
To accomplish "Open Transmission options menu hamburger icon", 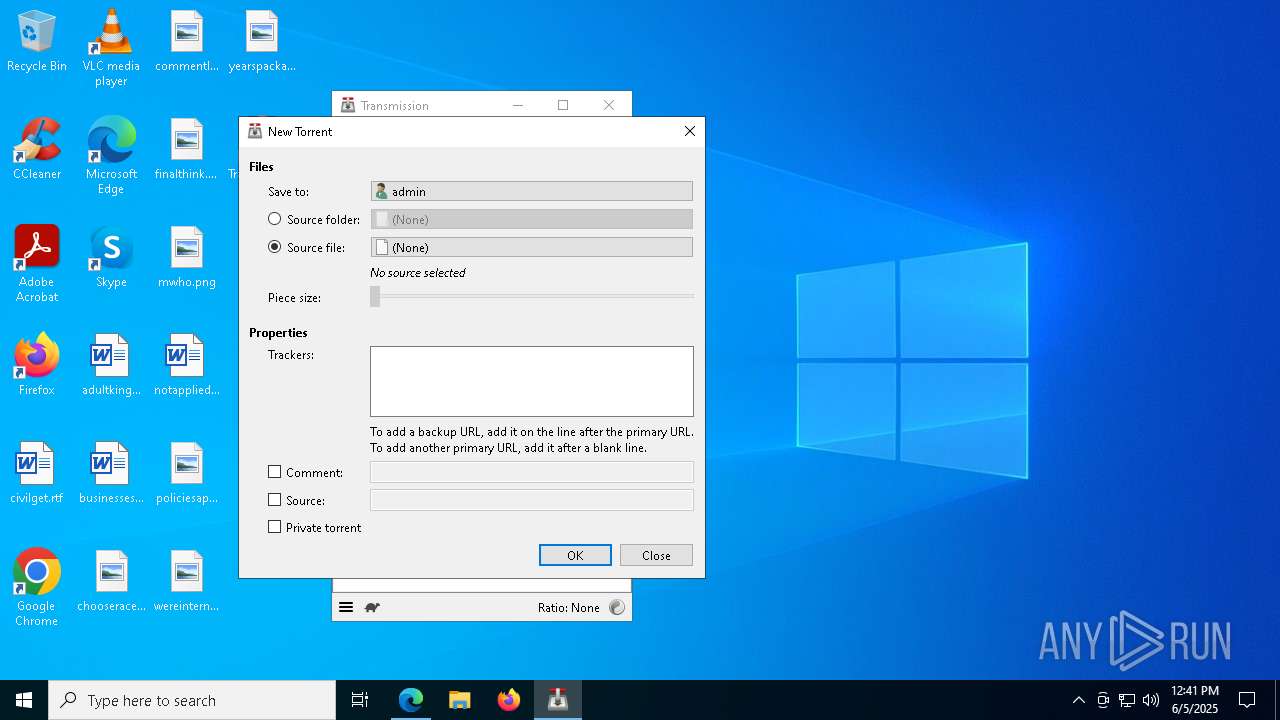I will click(x=346, y=607).
